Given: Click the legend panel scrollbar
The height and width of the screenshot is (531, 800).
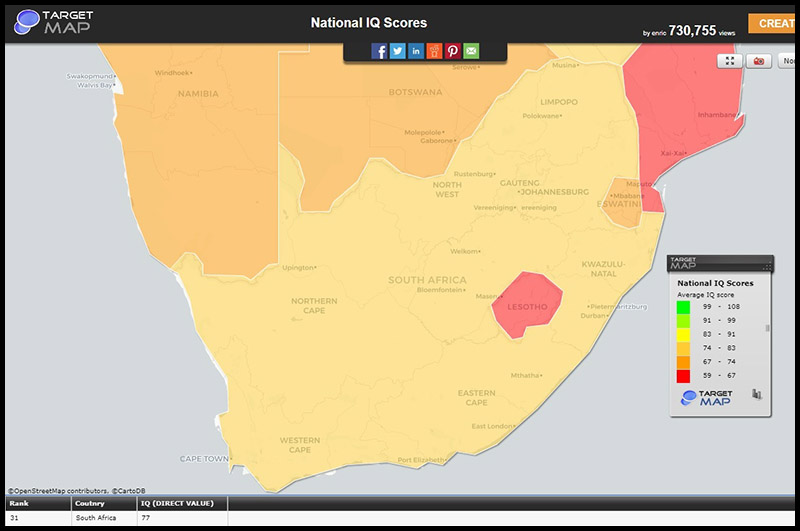Looking at the screenshot, I should tap(768, 327).
